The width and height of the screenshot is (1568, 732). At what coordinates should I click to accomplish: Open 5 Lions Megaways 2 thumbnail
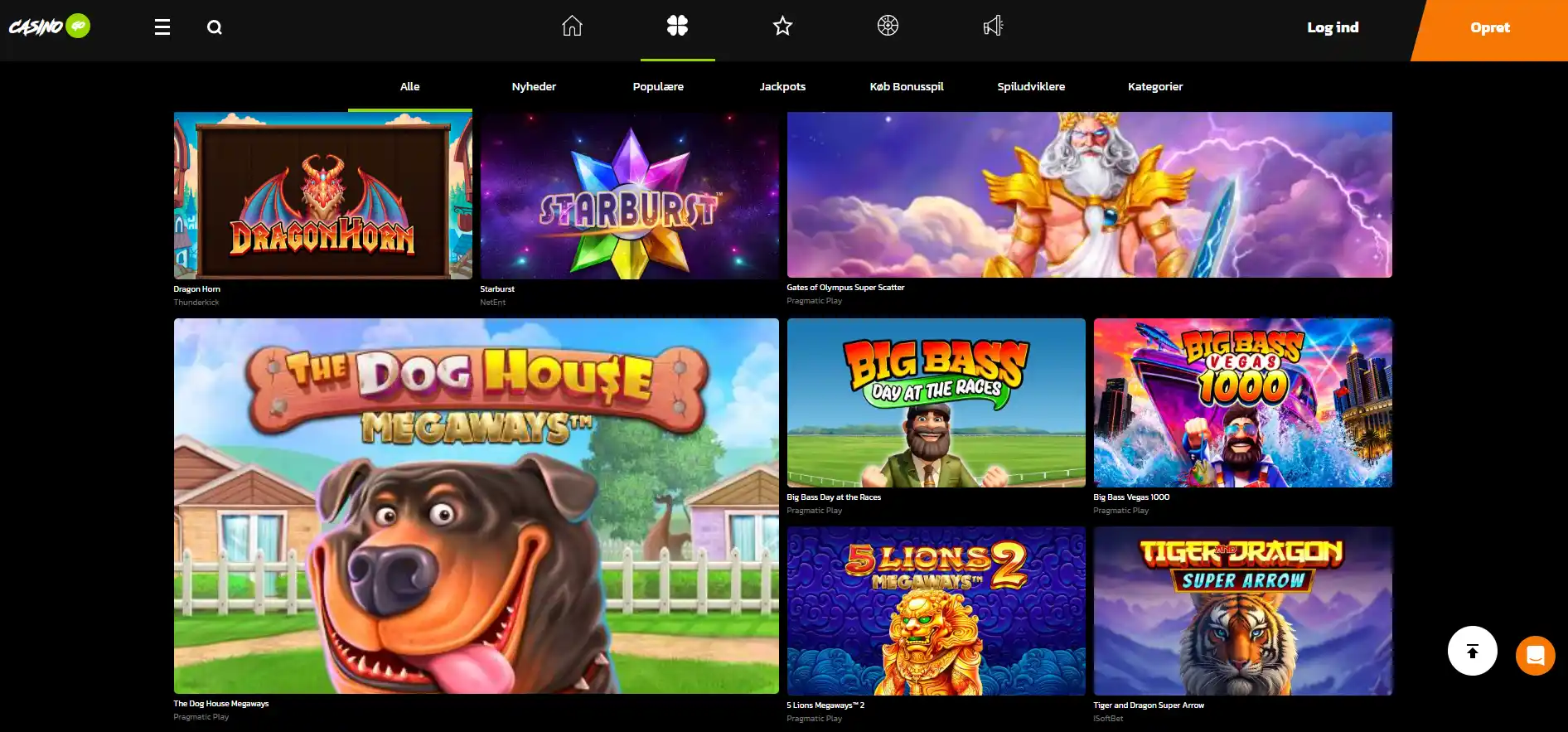pos(936,611)
